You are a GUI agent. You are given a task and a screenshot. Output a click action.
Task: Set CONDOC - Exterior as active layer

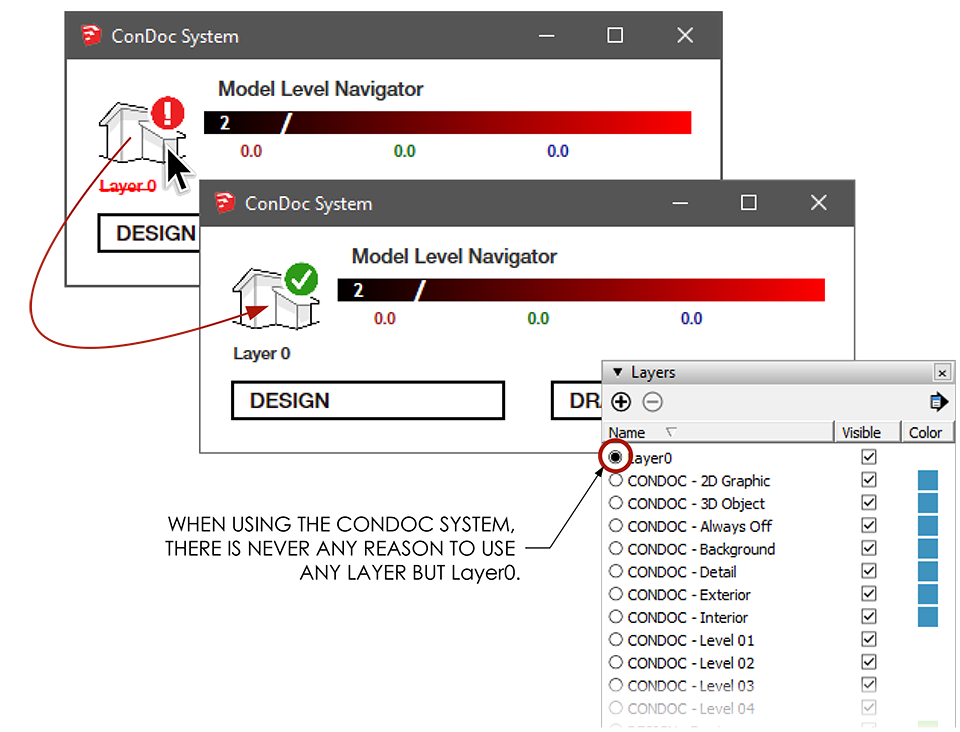[616, 594]
